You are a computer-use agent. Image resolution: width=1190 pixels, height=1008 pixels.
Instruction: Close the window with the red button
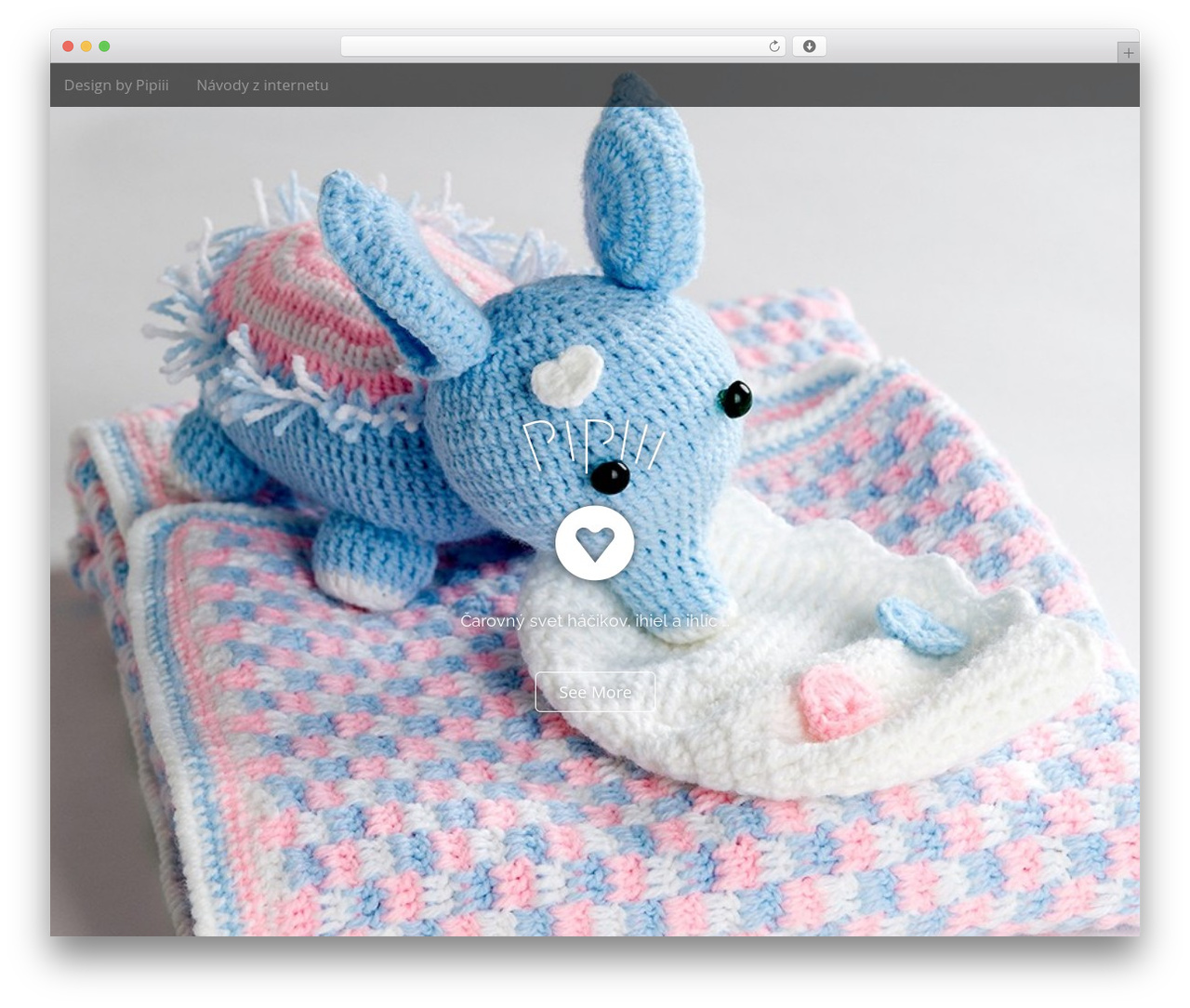(68, 46)
